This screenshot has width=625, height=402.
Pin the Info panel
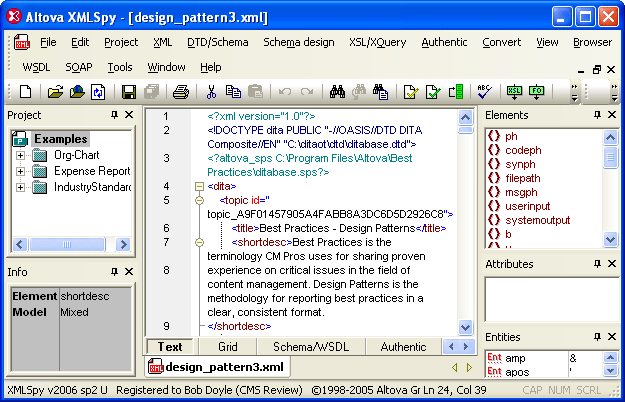[114, 271]
